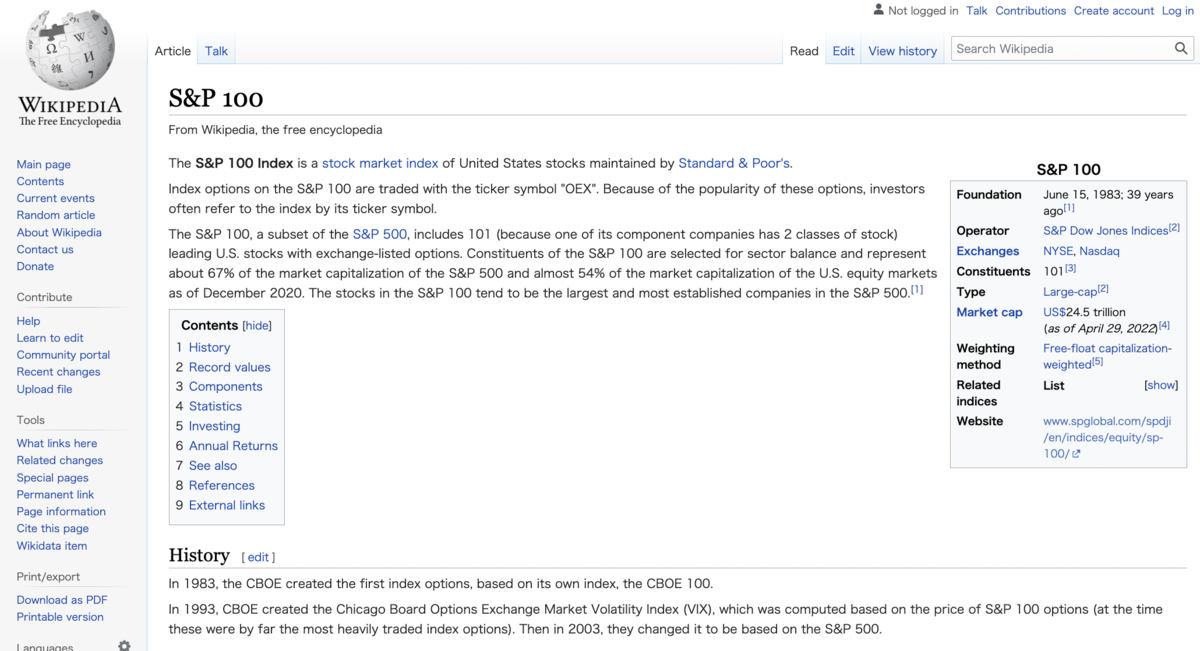Click the external link icon after sp-100/

click(1076, 454)
